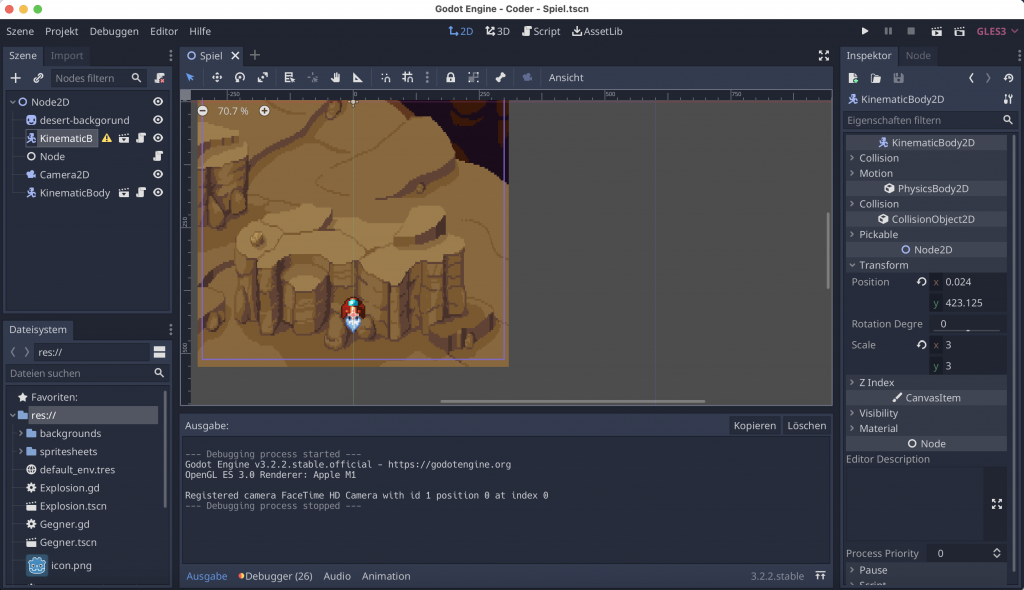
Task: Select the Move mode tool in viewport toolbar
Action: pos(216,78)
